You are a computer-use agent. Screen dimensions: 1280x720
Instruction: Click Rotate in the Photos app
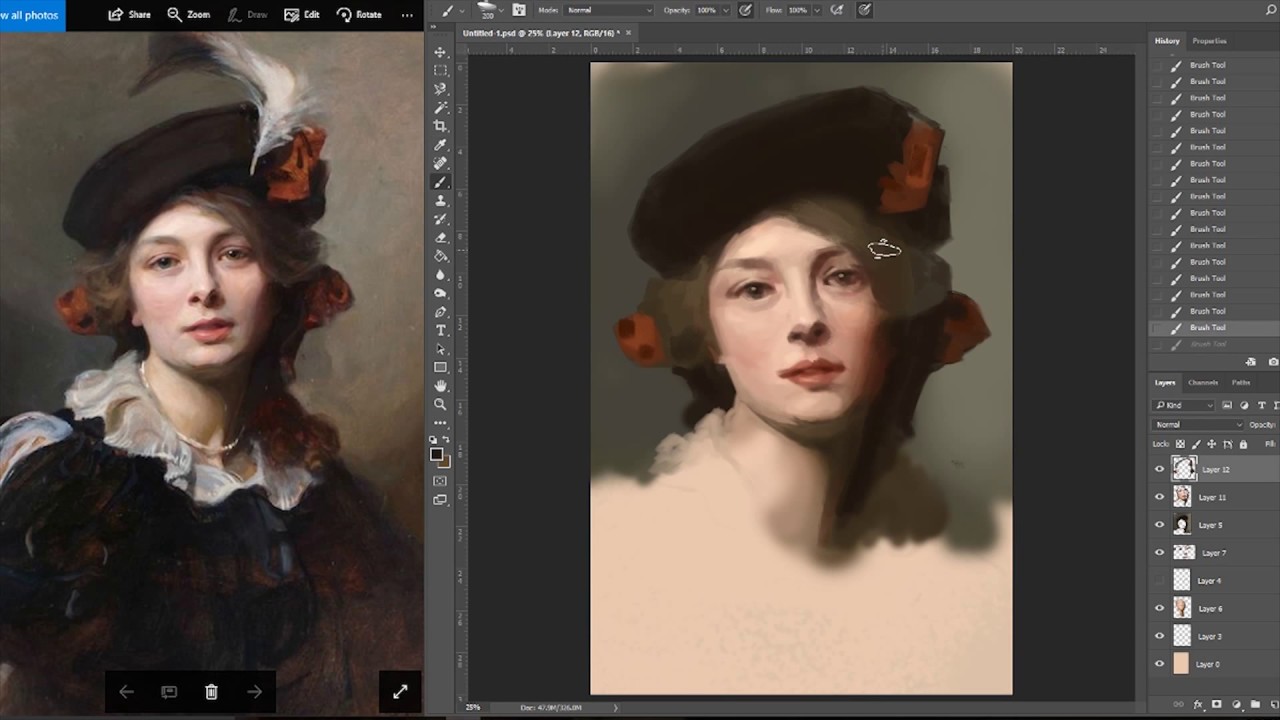pyautogui.click(x=359, y=15)
